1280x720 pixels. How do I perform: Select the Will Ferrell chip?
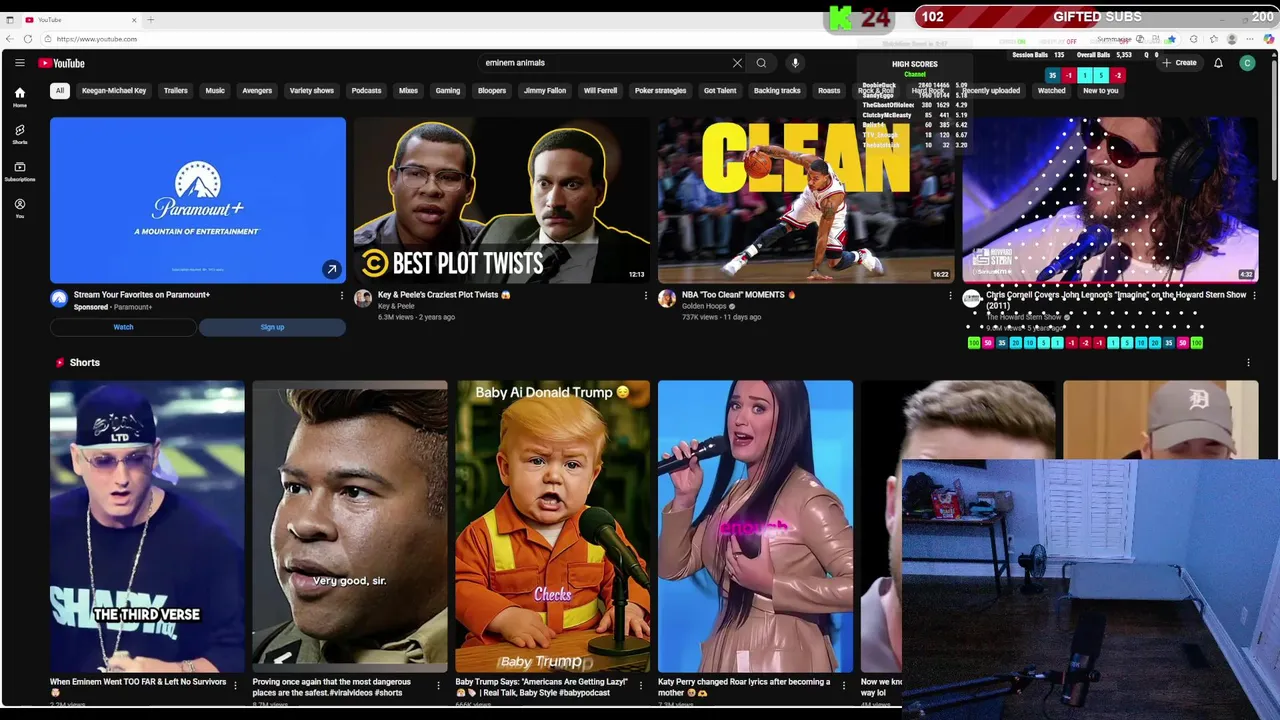(600, 91)
